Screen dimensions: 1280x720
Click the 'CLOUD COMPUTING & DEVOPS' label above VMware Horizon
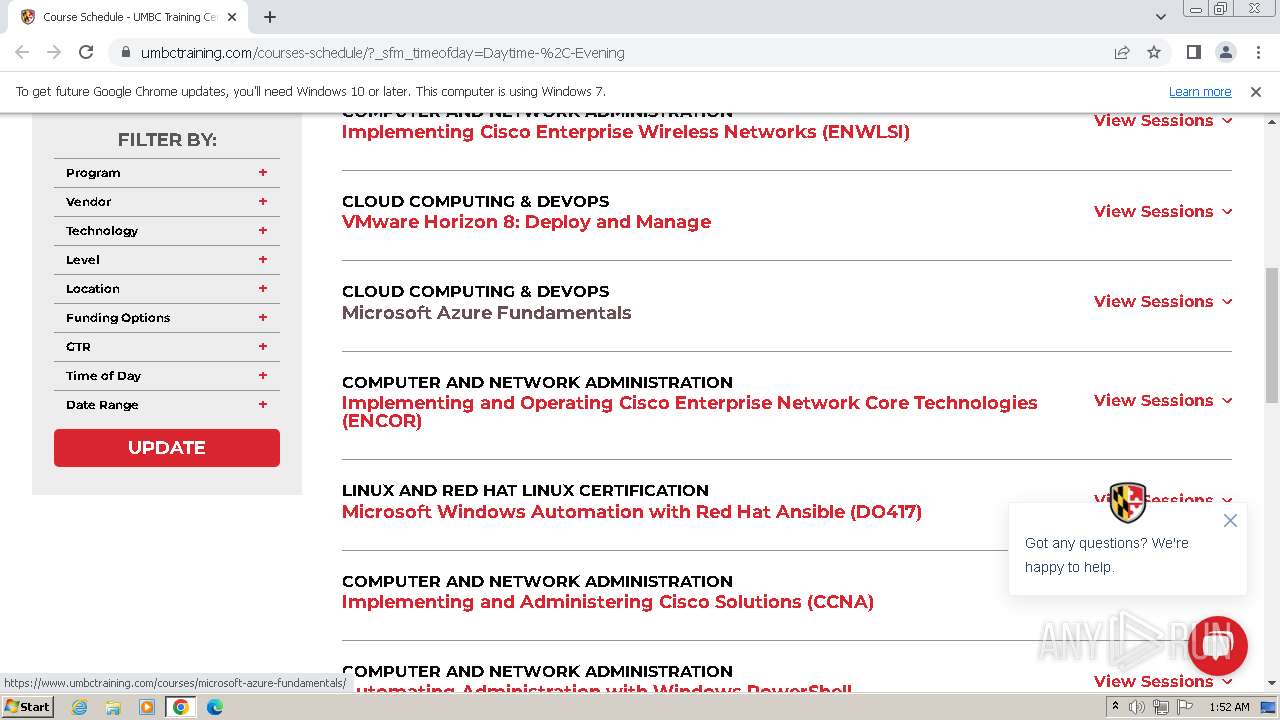(x=475, y=201)
